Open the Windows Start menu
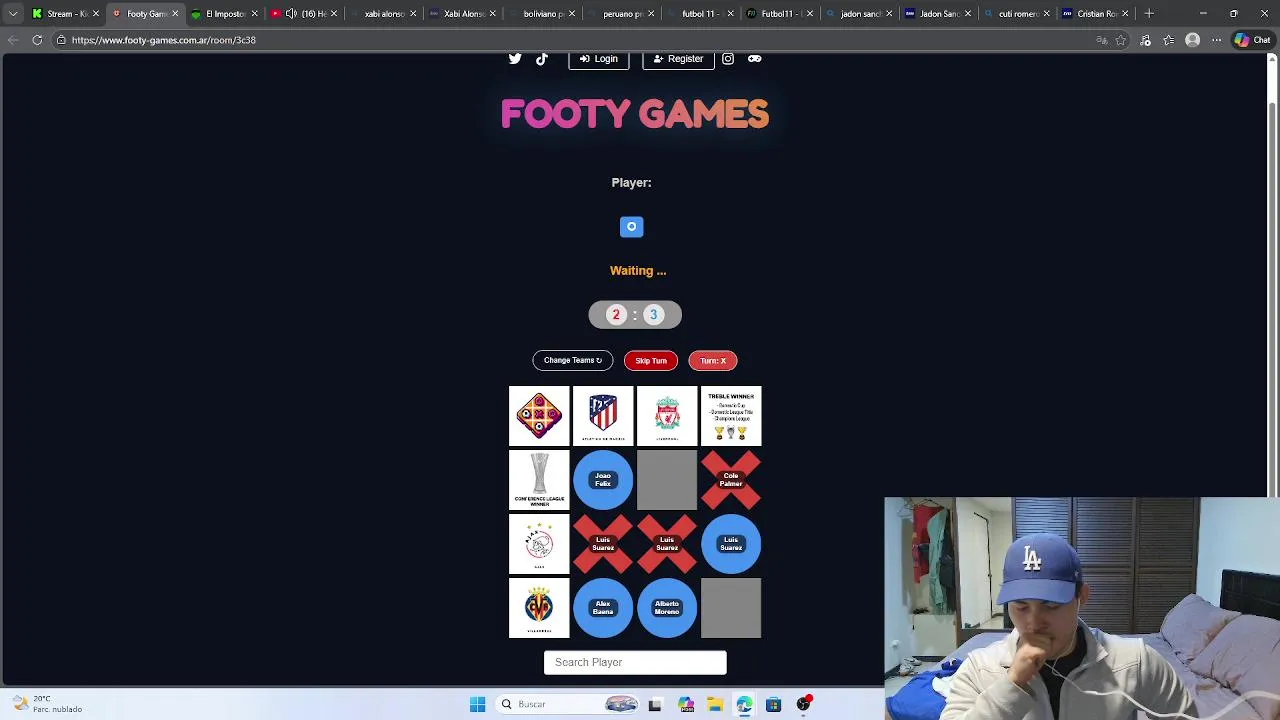1280x720 pixels. 477,704
